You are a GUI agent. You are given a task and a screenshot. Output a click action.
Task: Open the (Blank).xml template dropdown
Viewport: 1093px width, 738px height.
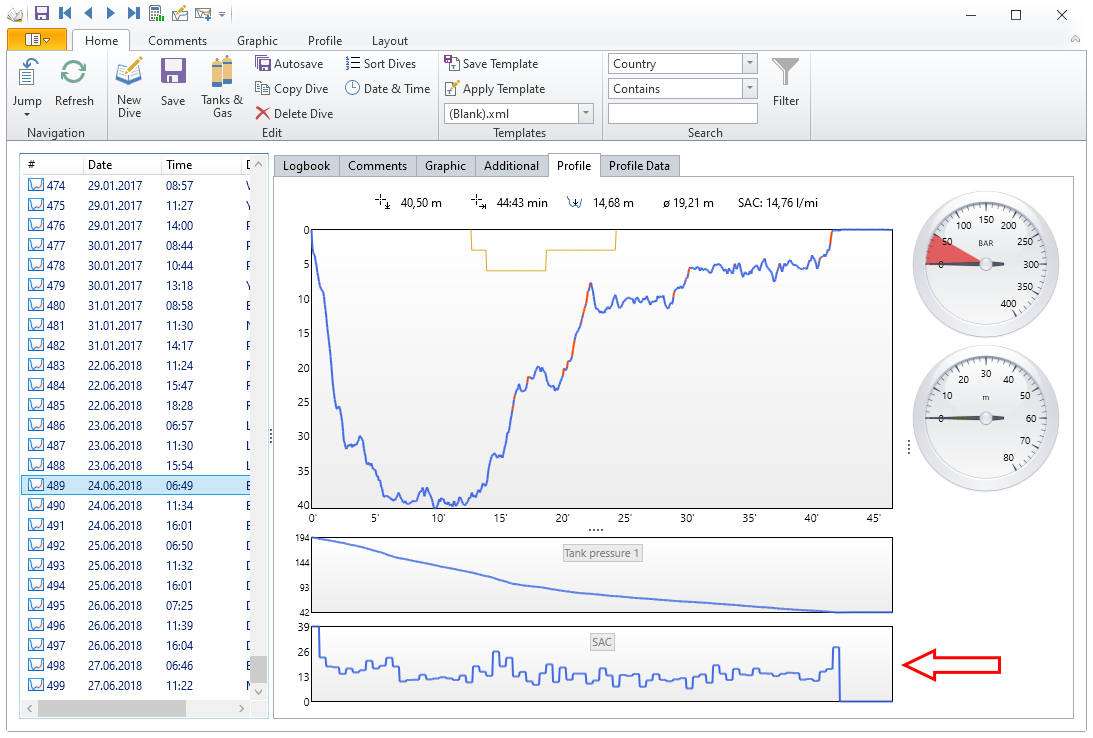pyautogui.click(x=586, y=114)
